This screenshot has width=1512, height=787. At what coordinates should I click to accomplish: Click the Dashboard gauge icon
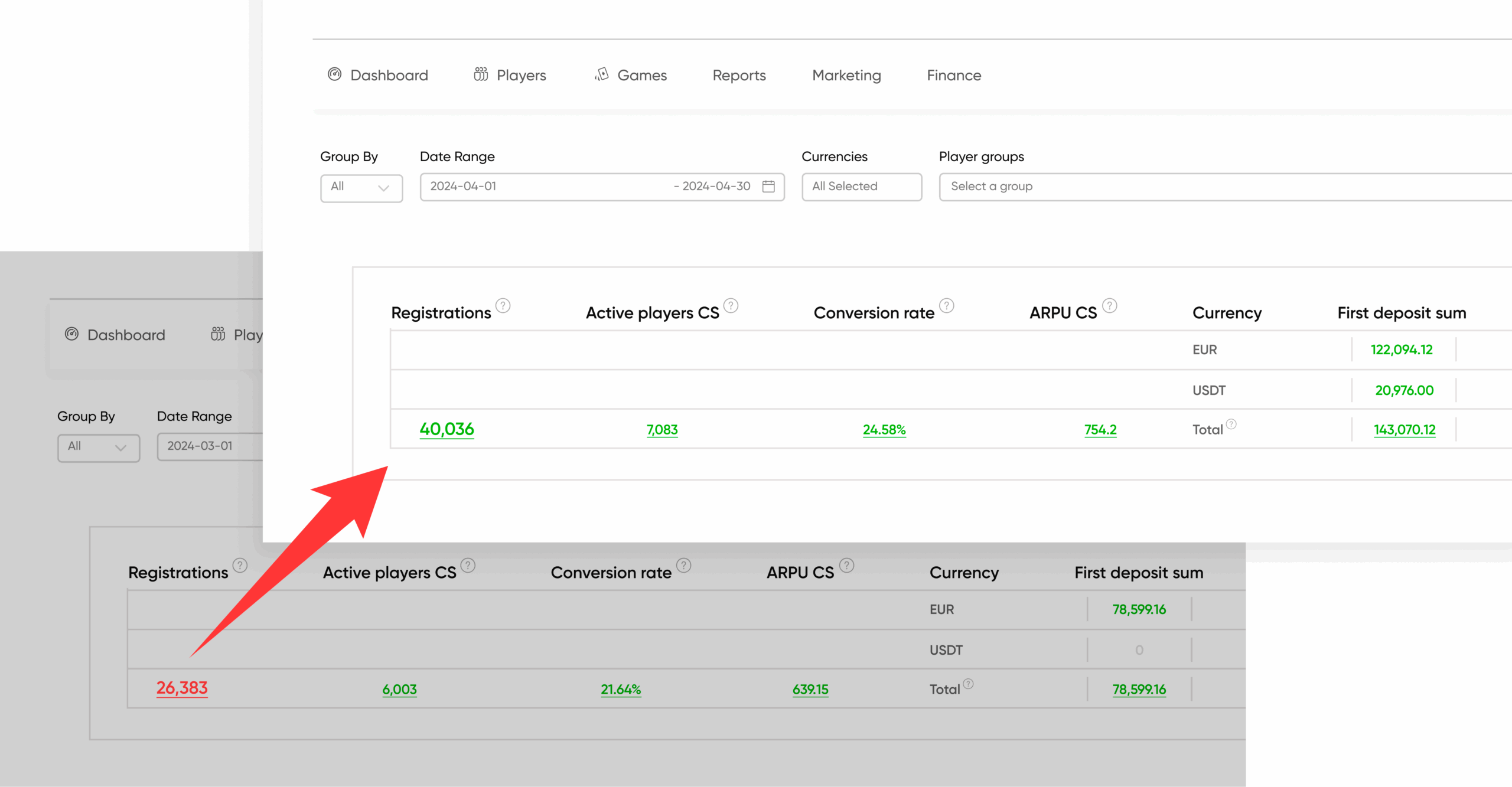click(334, 74)
